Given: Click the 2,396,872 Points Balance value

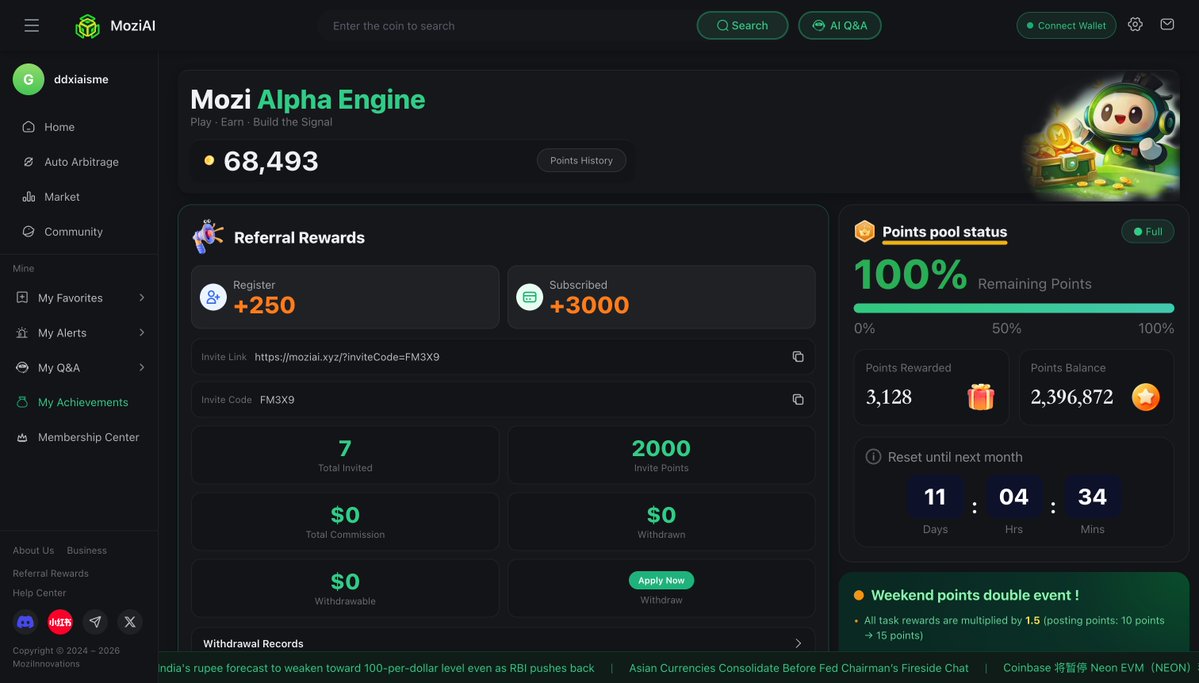Looking at the screenshot, I should (x=1071, y=397).
